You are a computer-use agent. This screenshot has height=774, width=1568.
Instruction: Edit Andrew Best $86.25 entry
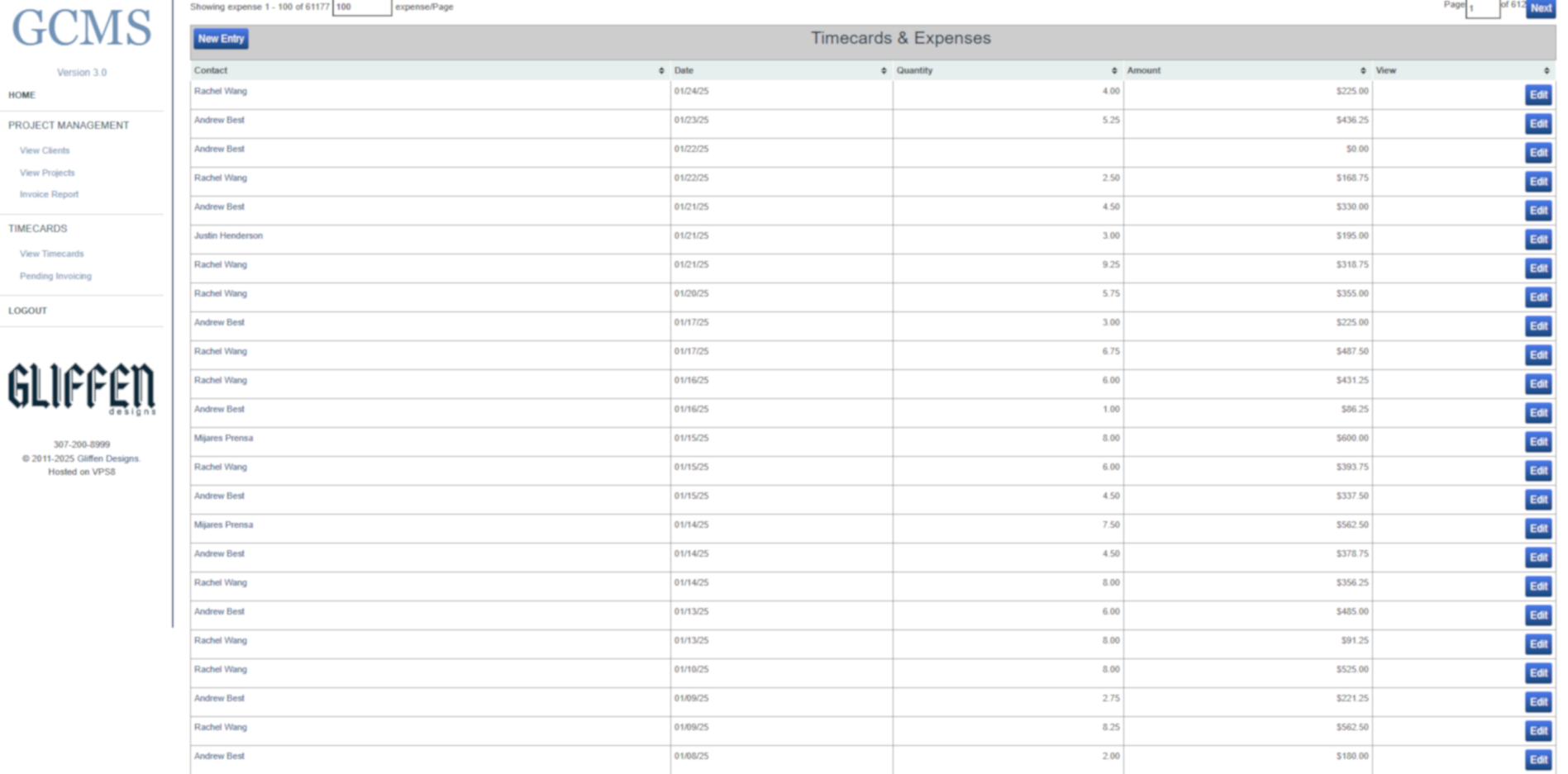click(1538, 413)
